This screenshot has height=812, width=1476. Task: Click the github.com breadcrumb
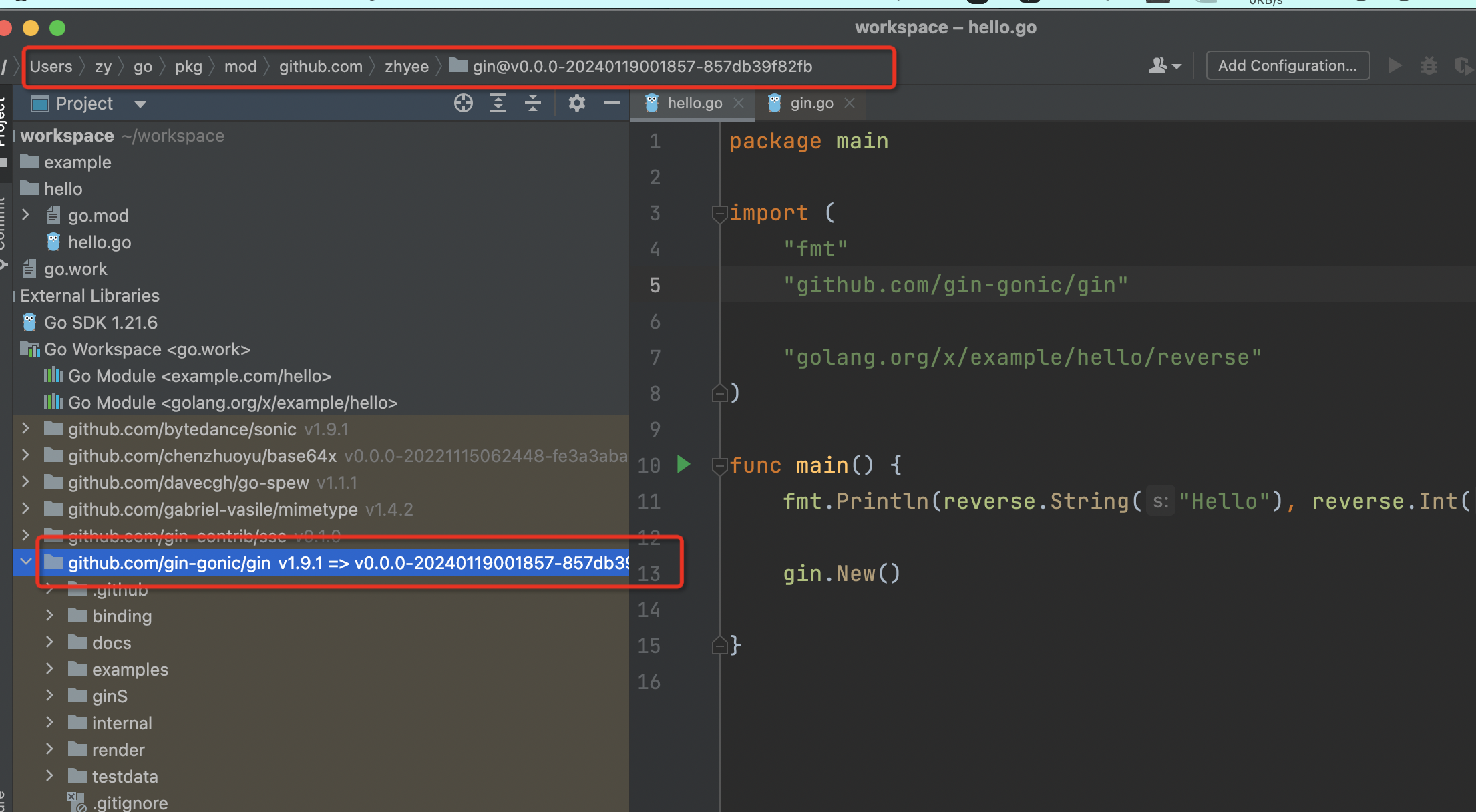click(321, 67)
